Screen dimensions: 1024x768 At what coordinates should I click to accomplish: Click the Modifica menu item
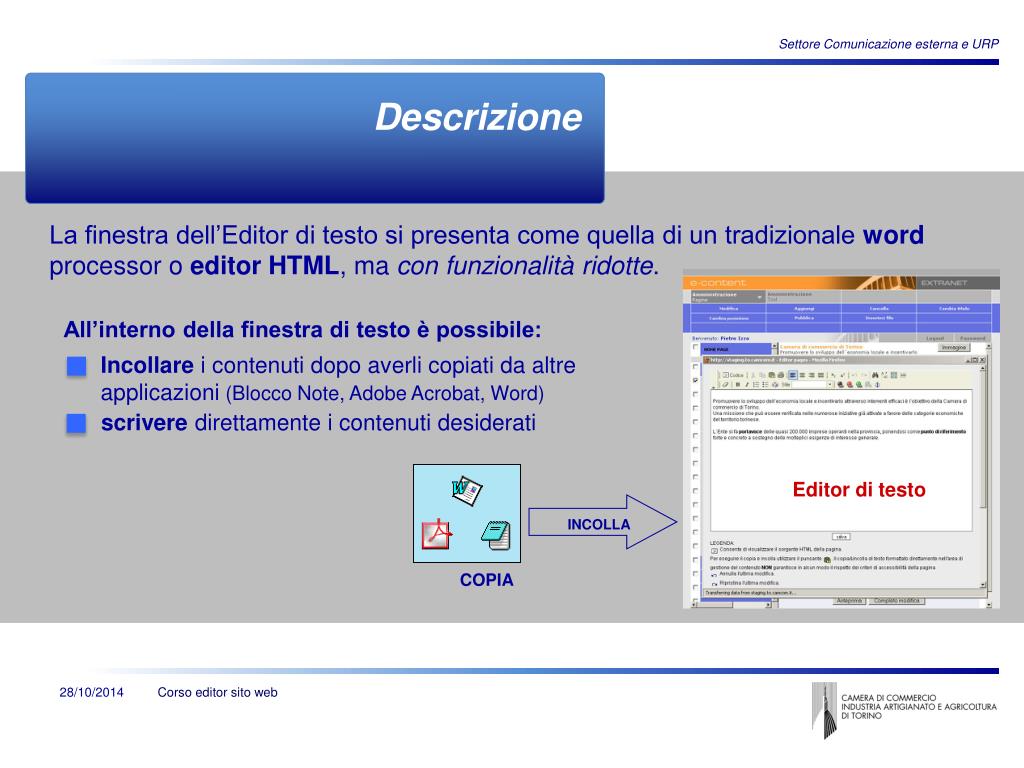pyautogui.click(x=729, y=309)
